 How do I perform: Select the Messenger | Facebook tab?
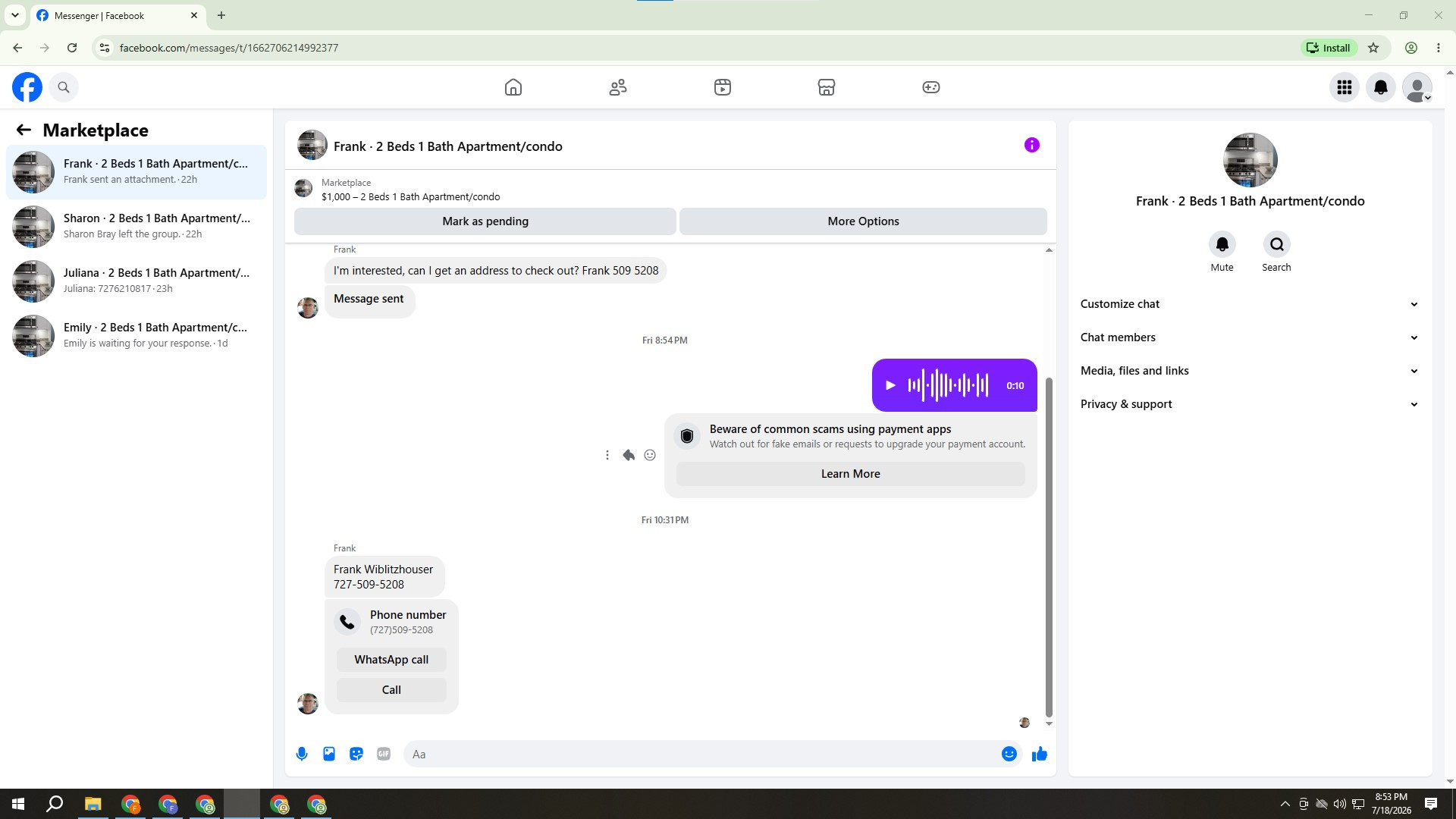[x=118, y=16]
